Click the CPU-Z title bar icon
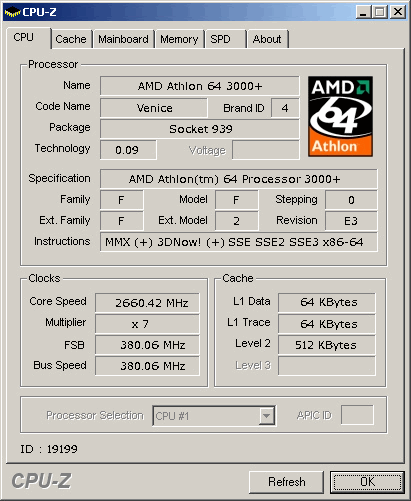The image size is (411, 501). pyautogui.click(x=12, y=12)
